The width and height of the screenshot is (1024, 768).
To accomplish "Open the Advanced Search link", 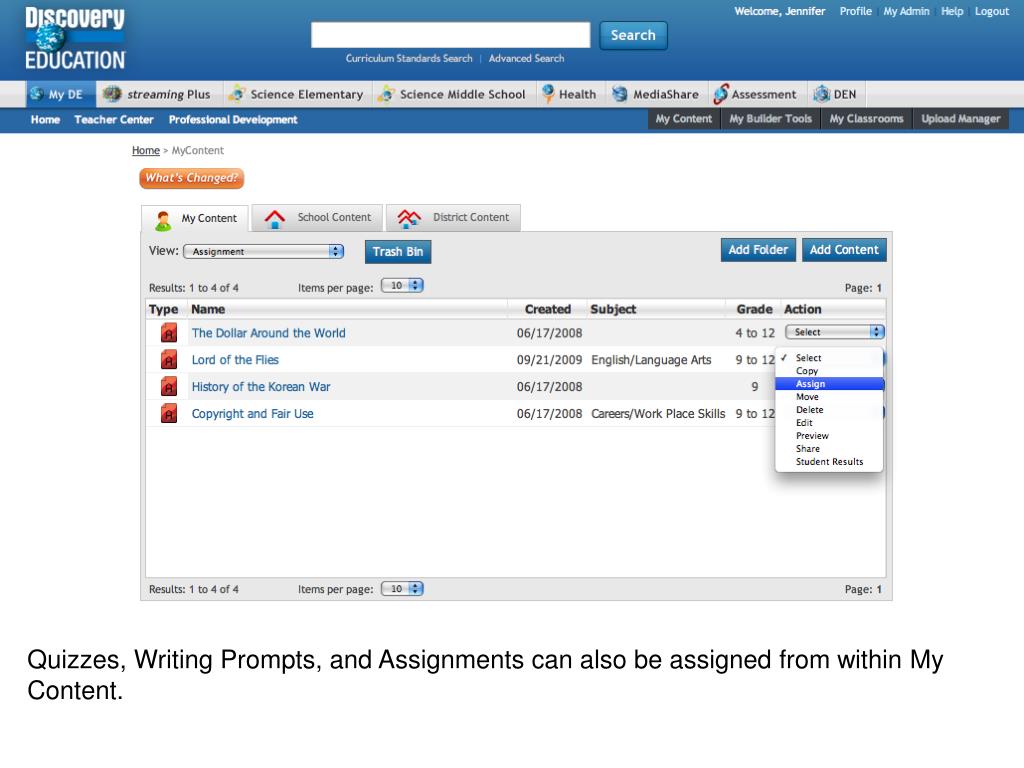I will tap(526, 58).
